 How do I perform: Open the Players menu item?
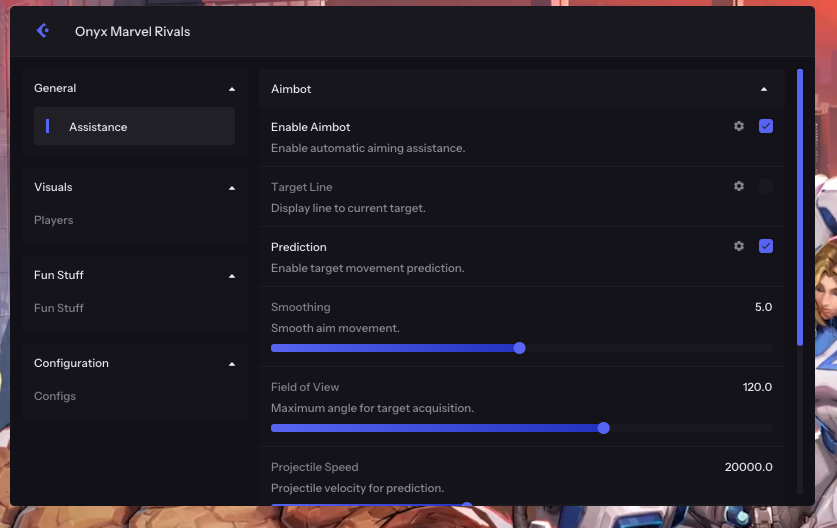coord(53,220)
